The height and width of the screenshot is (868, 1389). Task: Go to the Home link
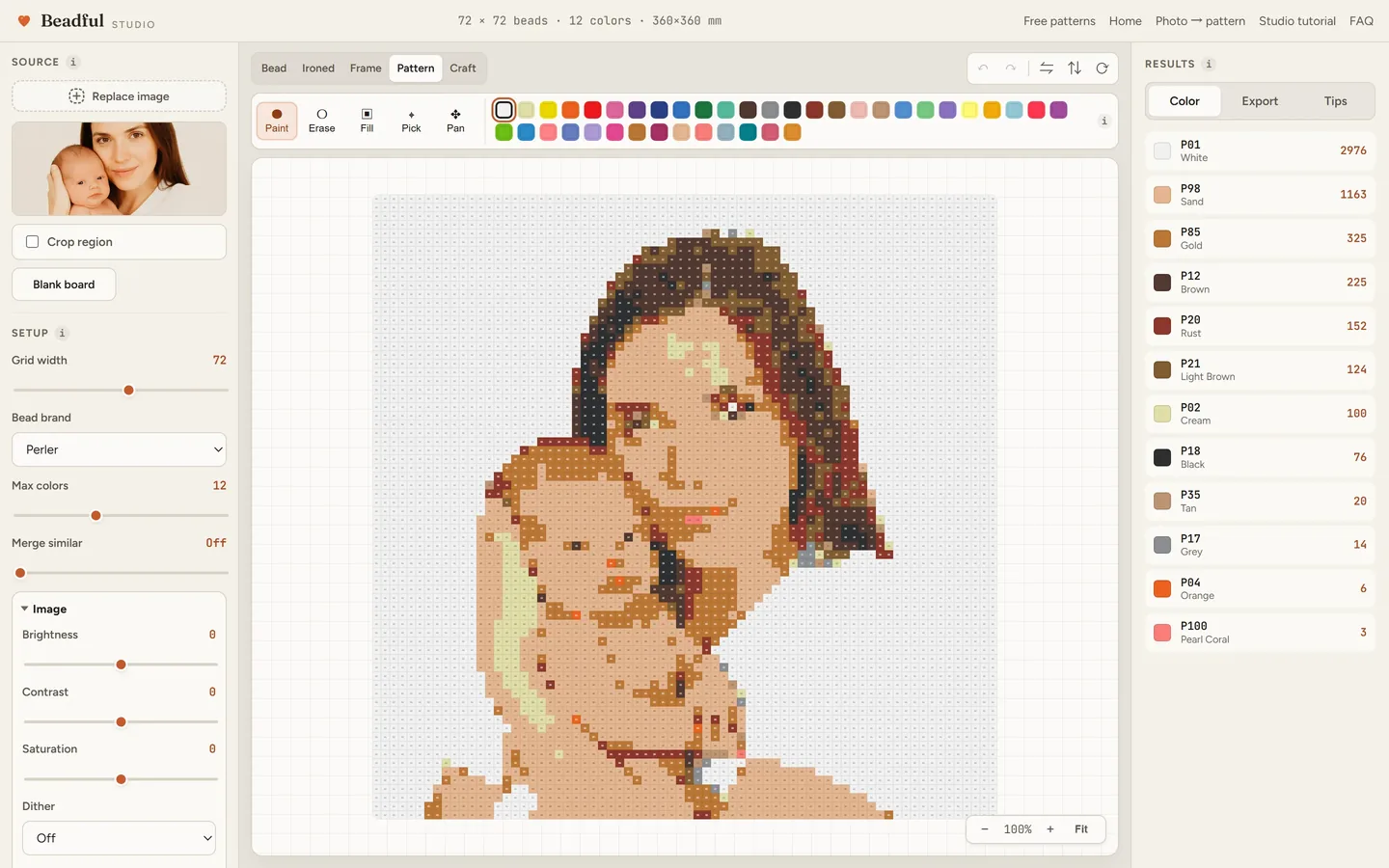(x=1125, y=21)
